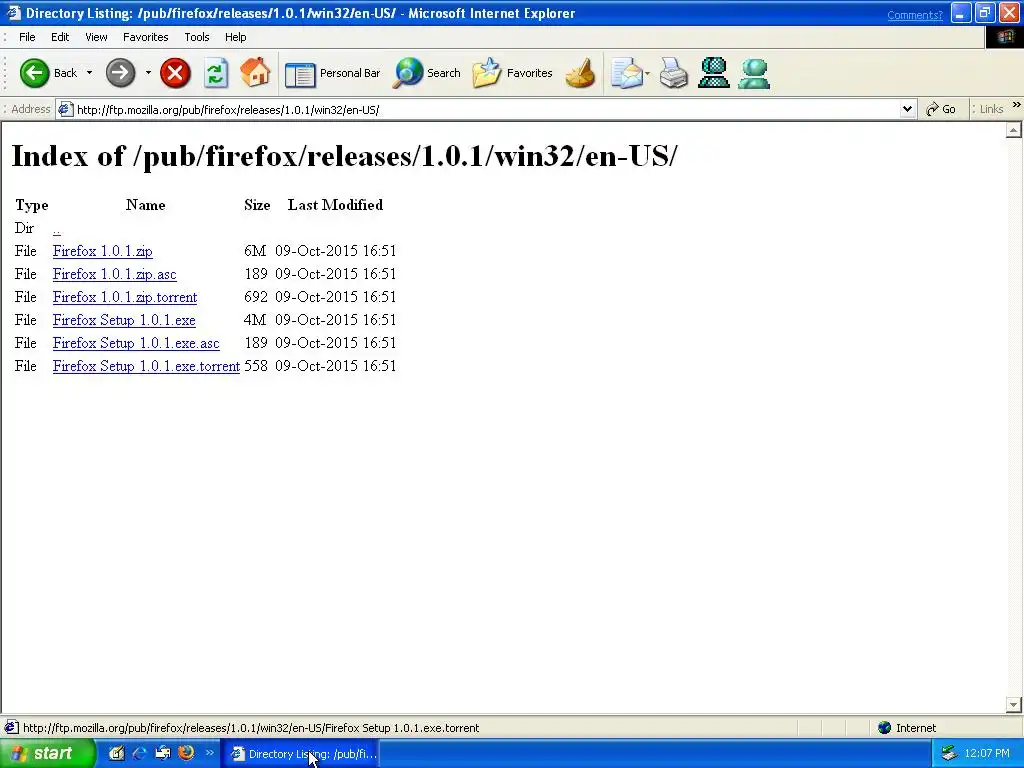This screenshot has height=768, width=1024.
Task: Open Firefox 1.0.1.zip.asc link
Action: click(x=114, y=274)
